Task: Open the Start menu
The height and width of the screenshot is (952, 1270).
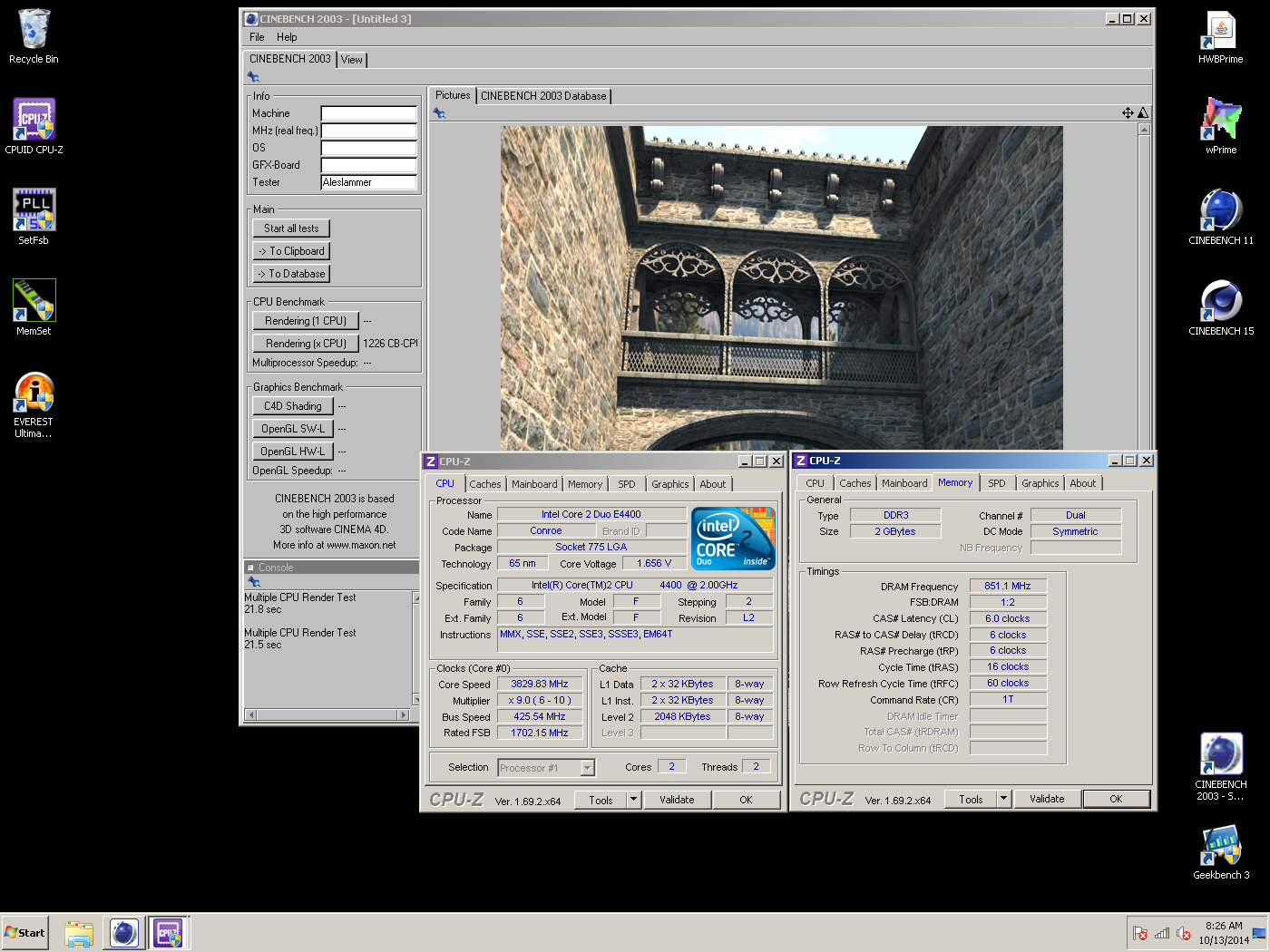Action: point(25,933)
